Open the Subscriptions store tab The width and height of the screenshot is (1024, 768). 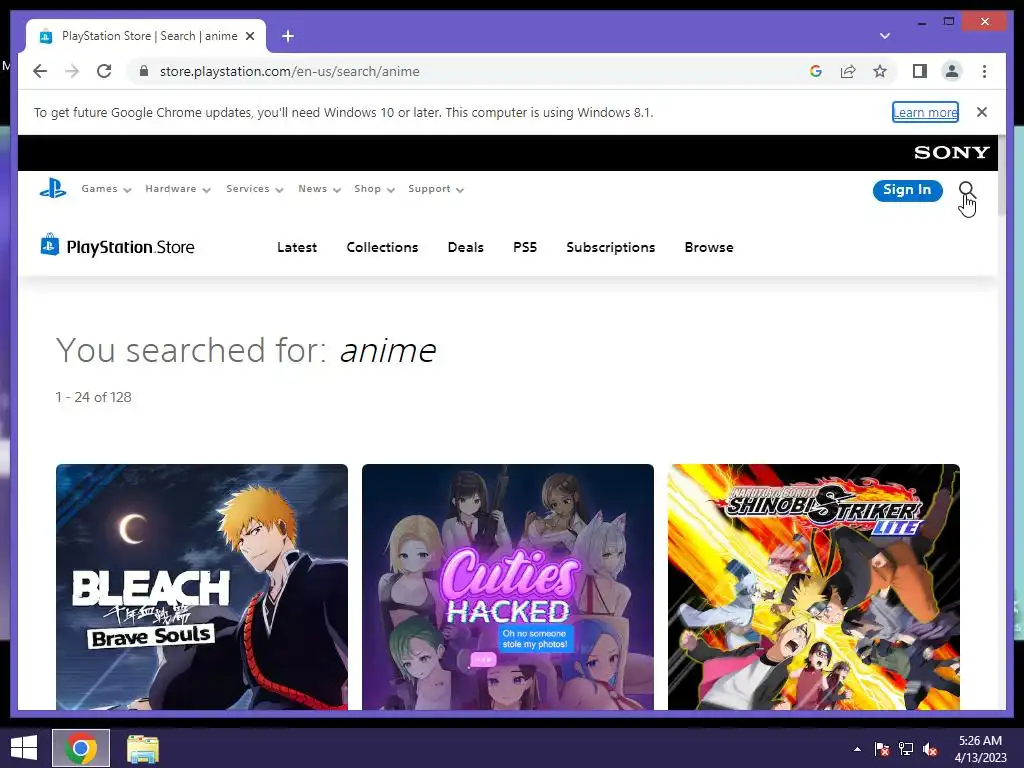611,248
